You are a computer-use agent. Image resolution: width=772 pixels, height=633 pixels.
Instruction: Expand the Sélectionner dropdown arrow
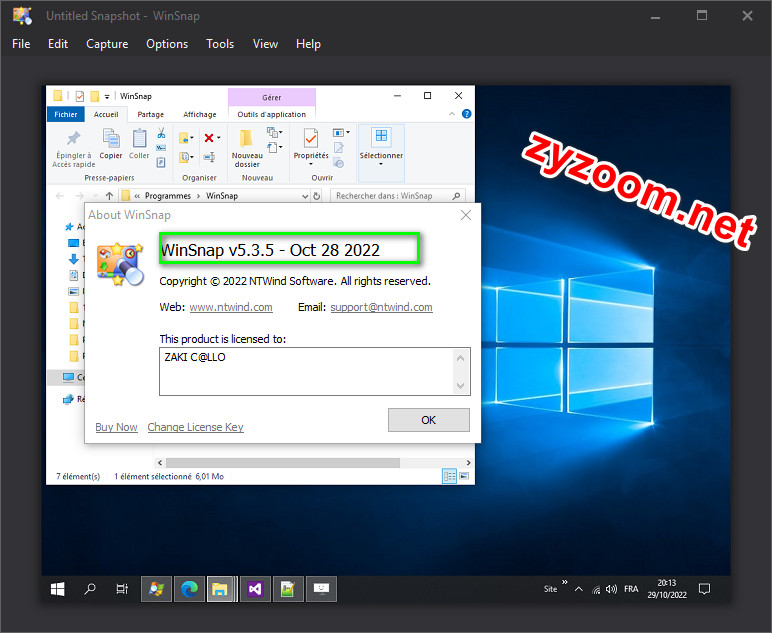(381, 164)
